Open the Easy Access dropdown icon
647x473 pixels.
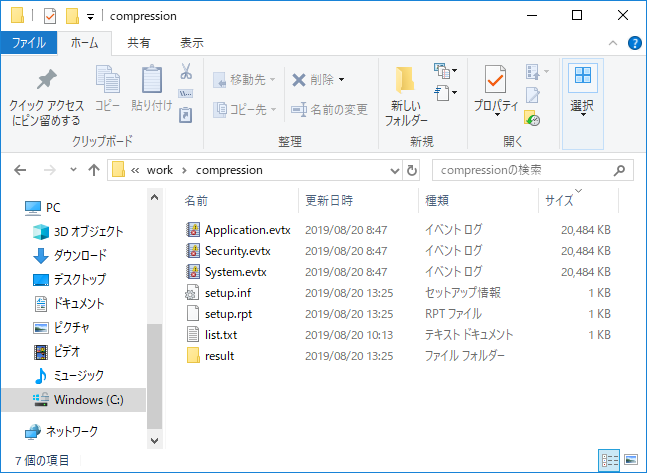click(445, 93)
